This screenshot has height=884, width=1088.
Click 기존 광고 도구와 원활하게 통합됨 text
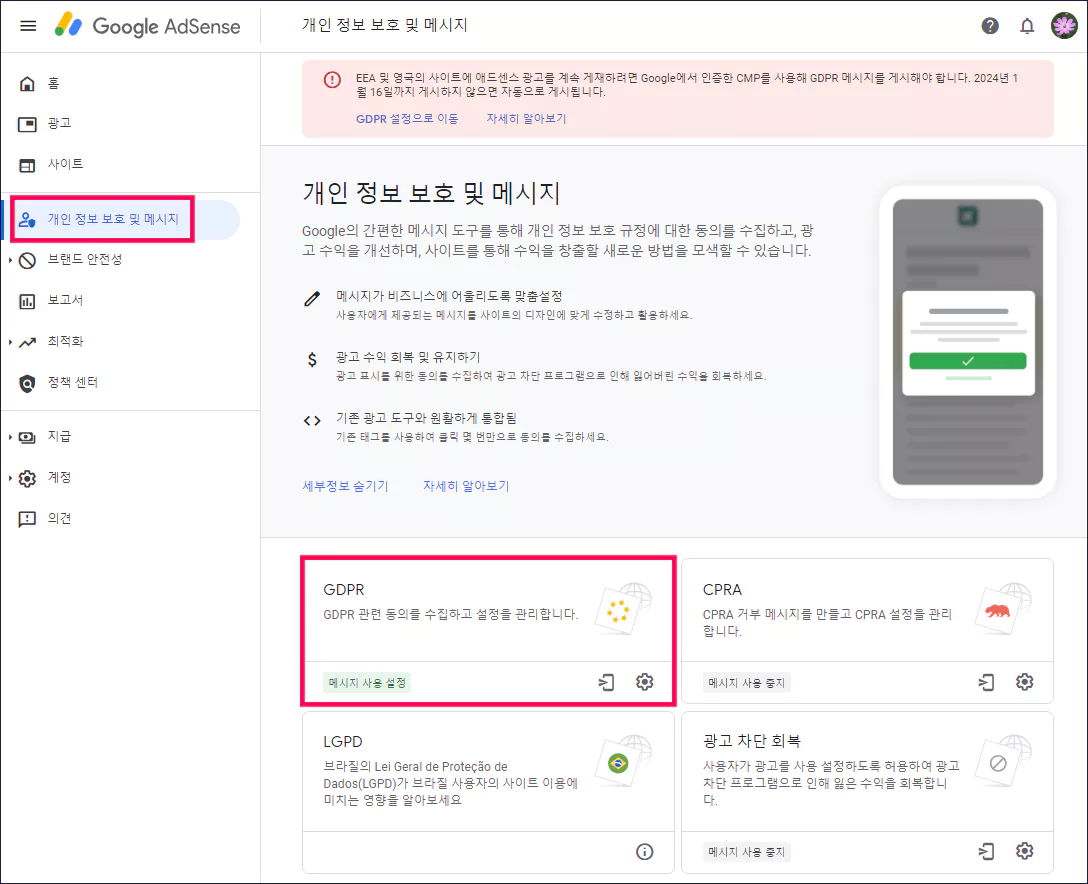427,418
